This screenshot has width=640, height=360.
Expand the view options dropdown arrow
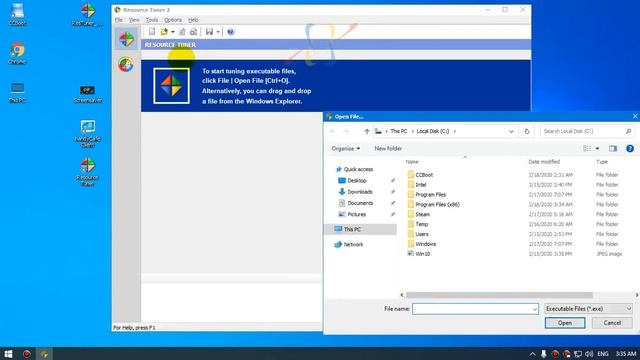click(x=597, y=149)
